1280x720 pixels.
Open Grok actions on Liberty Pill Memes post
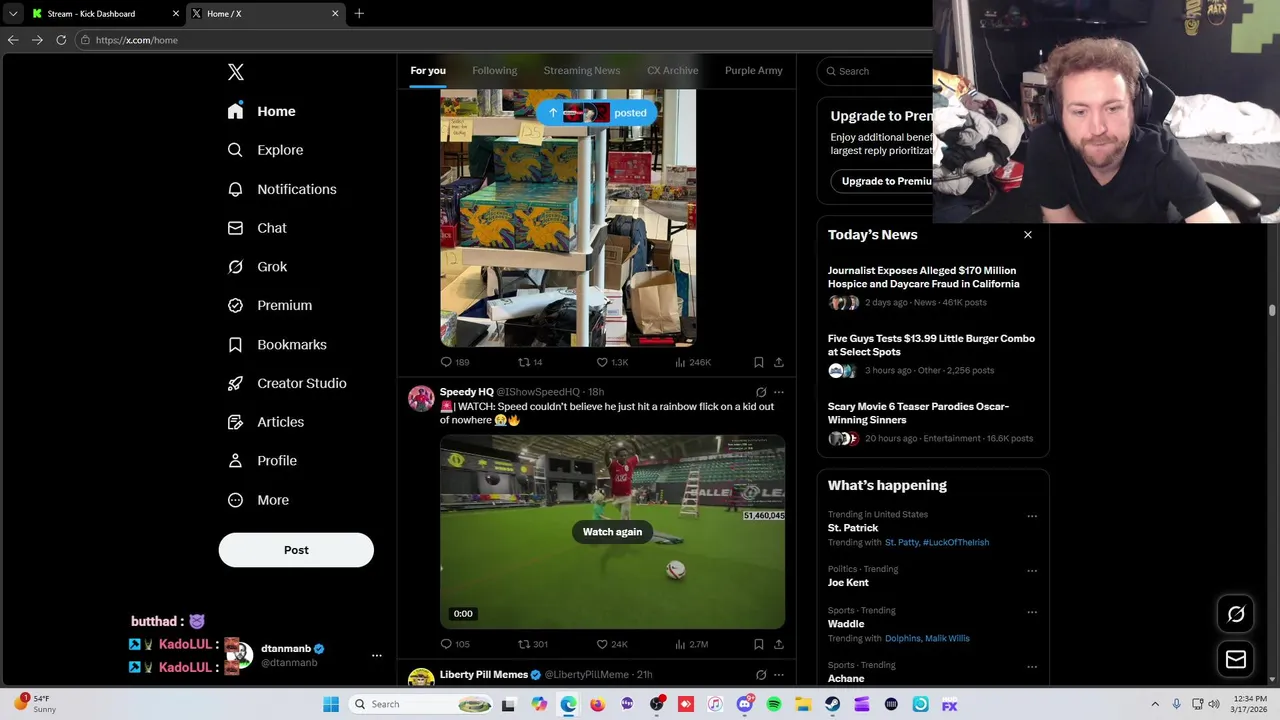(x=761, y=675)
